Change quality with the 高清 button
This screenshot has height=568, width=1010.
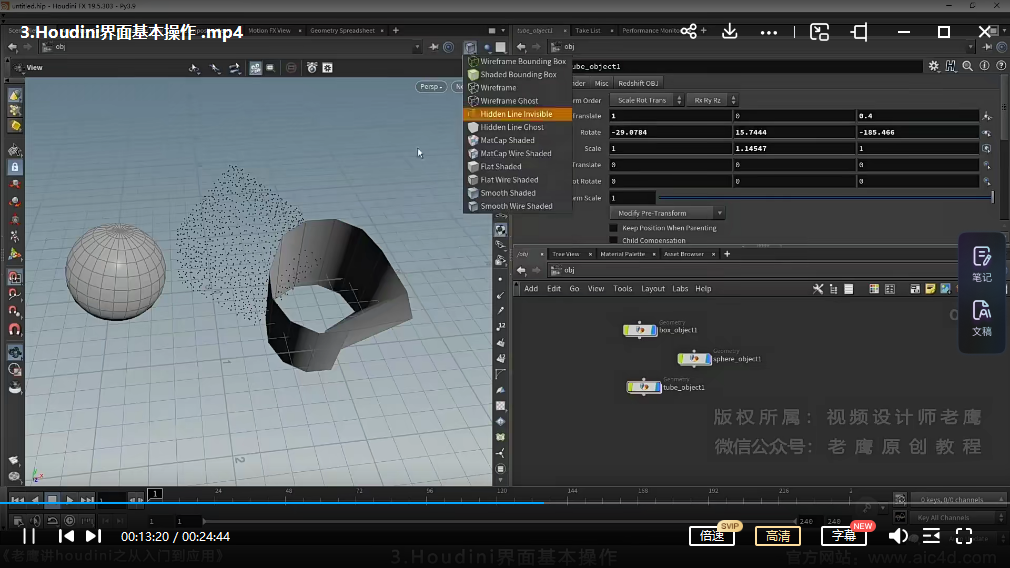(777, 536)
